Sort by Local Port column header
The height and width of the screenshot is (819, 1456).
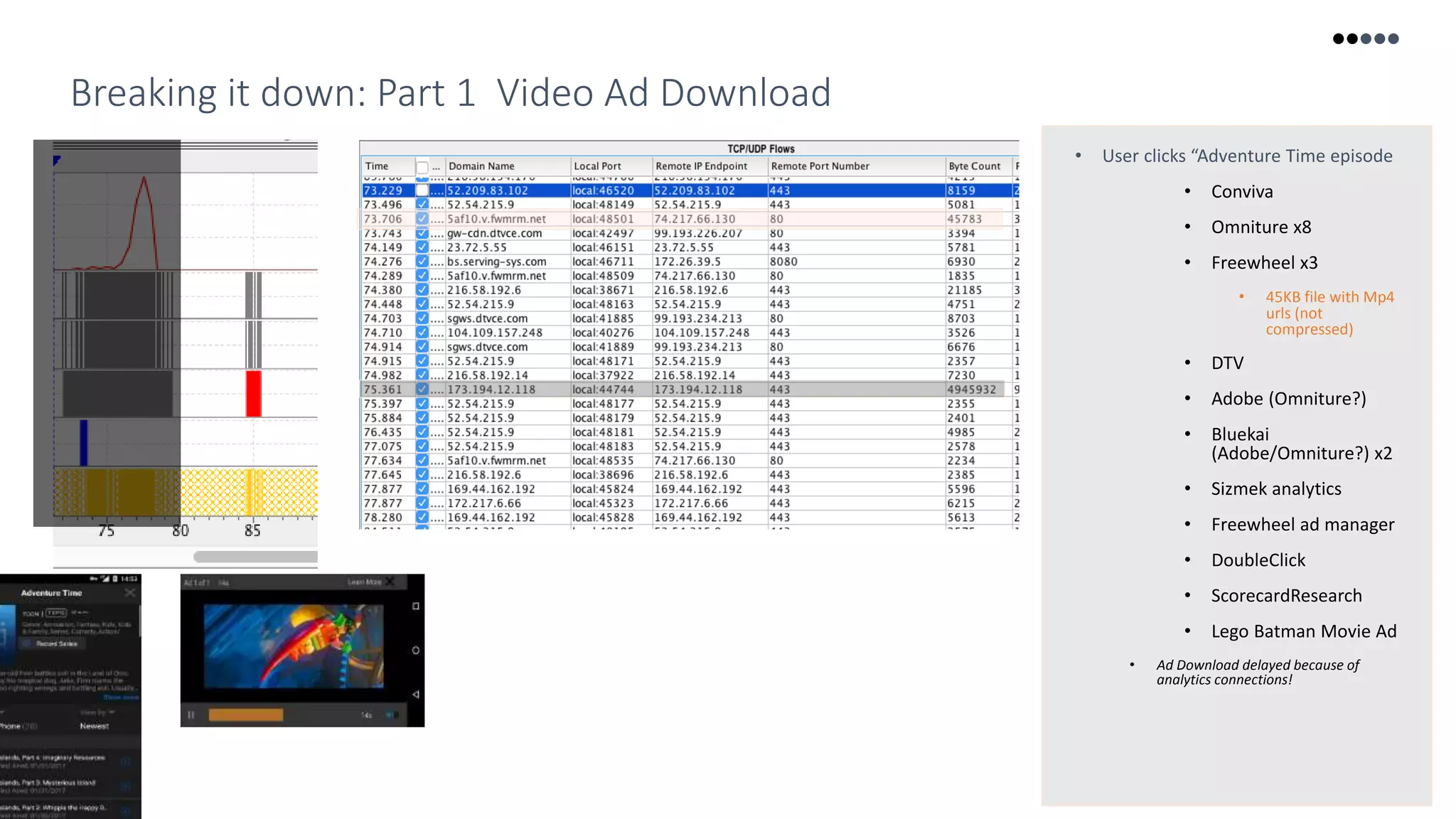[611, 166]
